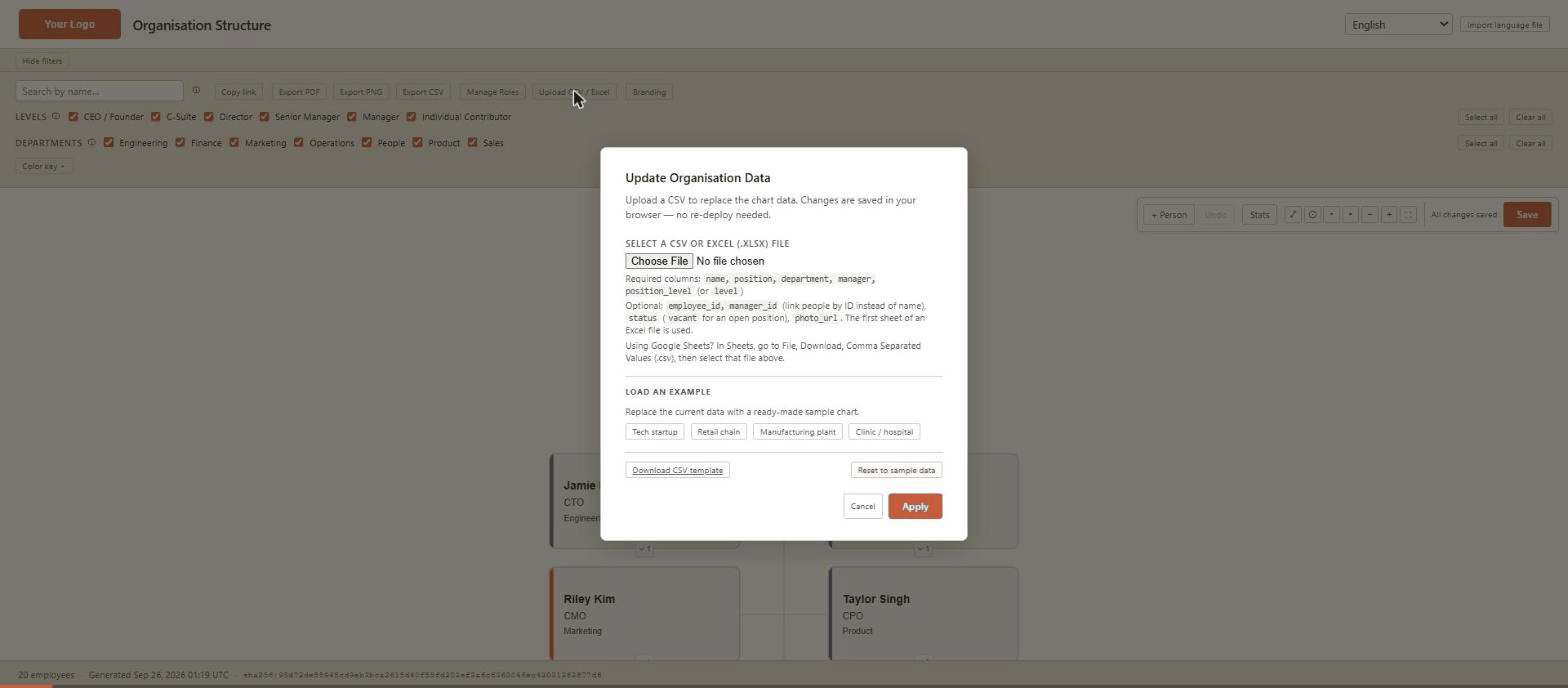This screenshot has height=688, width=1568.
Task: Click Download CSV template link
Action: point(677,470)
